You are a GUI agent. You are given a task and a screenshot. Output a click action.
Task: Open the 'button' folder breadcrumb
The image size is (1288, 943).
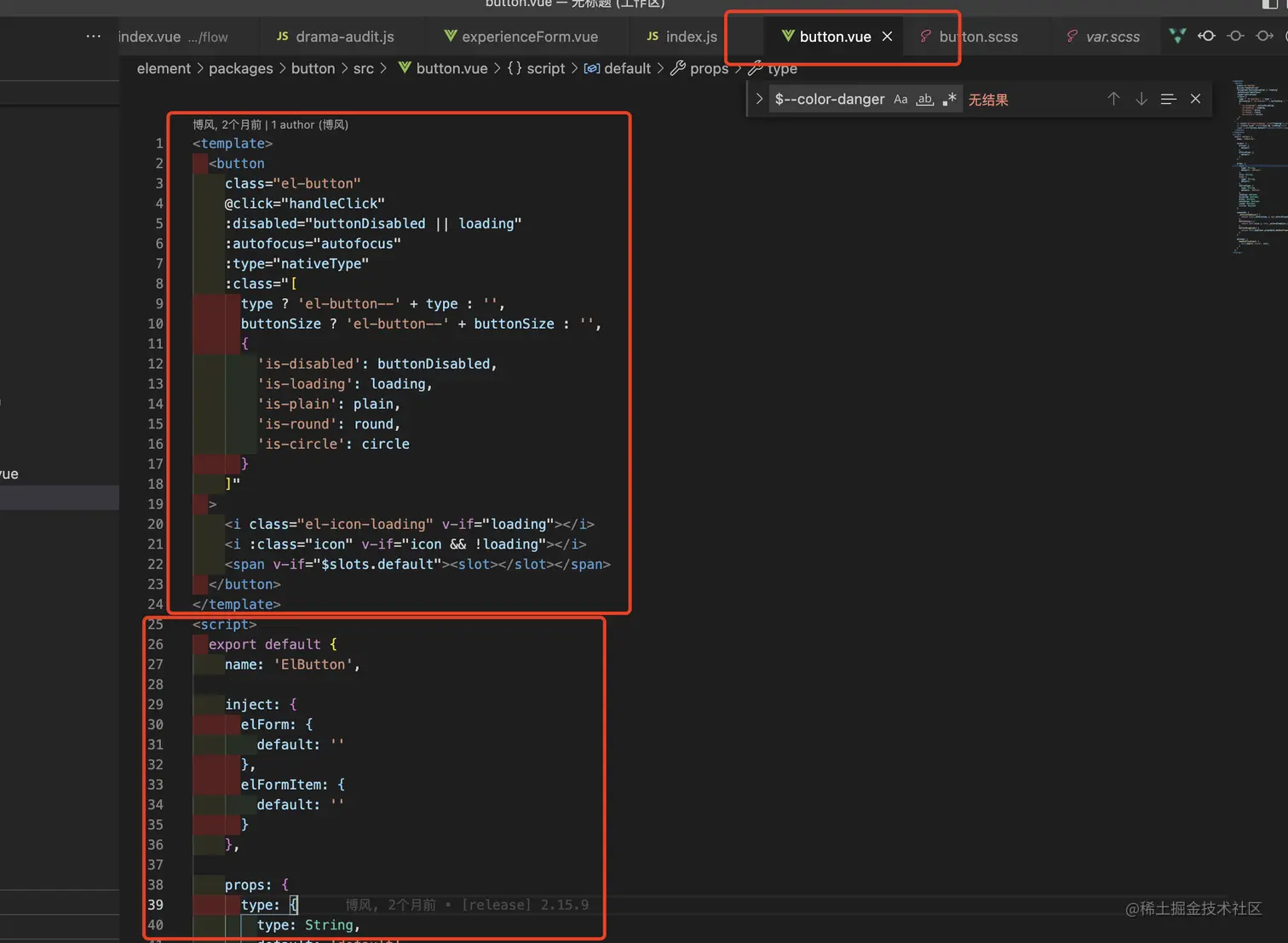313,68
